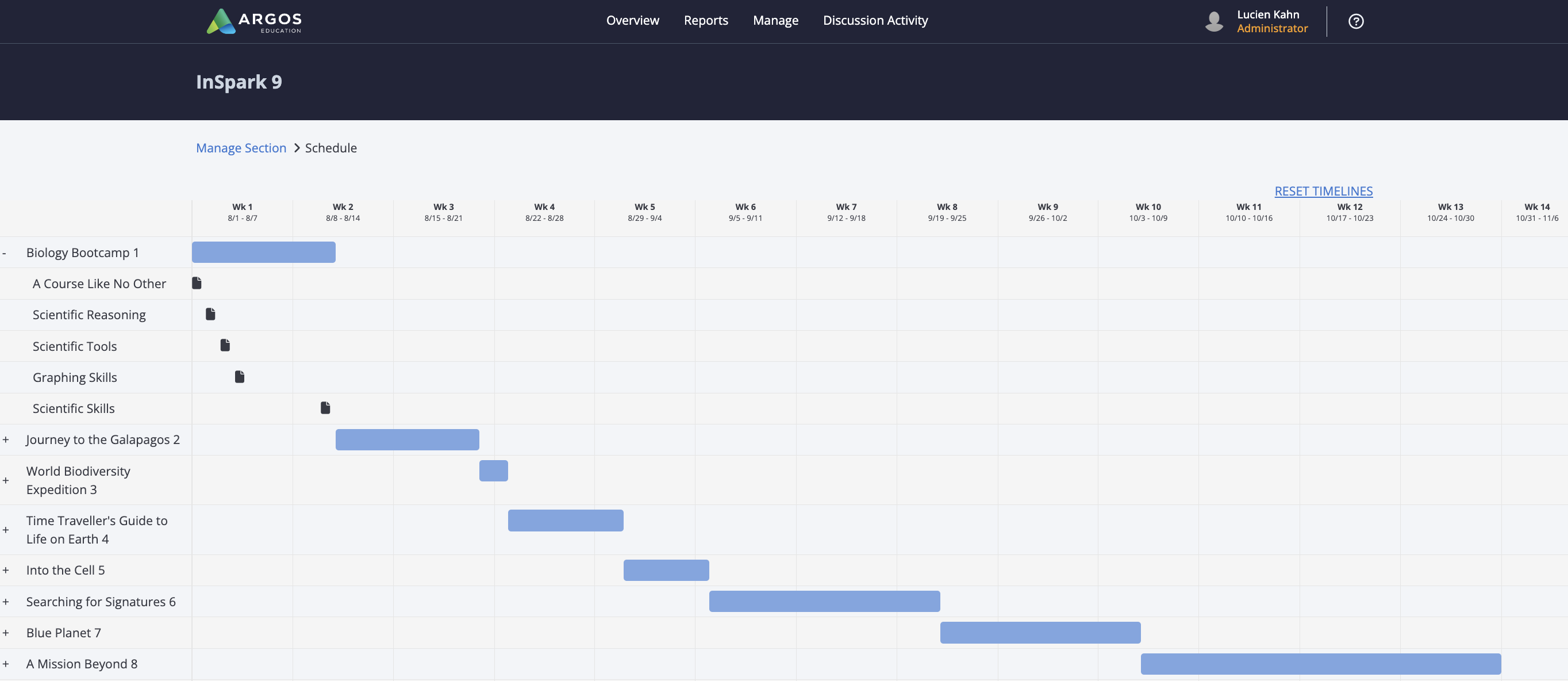
Task: Click the Scientific Skills document icon
Action: pos(325,408)
